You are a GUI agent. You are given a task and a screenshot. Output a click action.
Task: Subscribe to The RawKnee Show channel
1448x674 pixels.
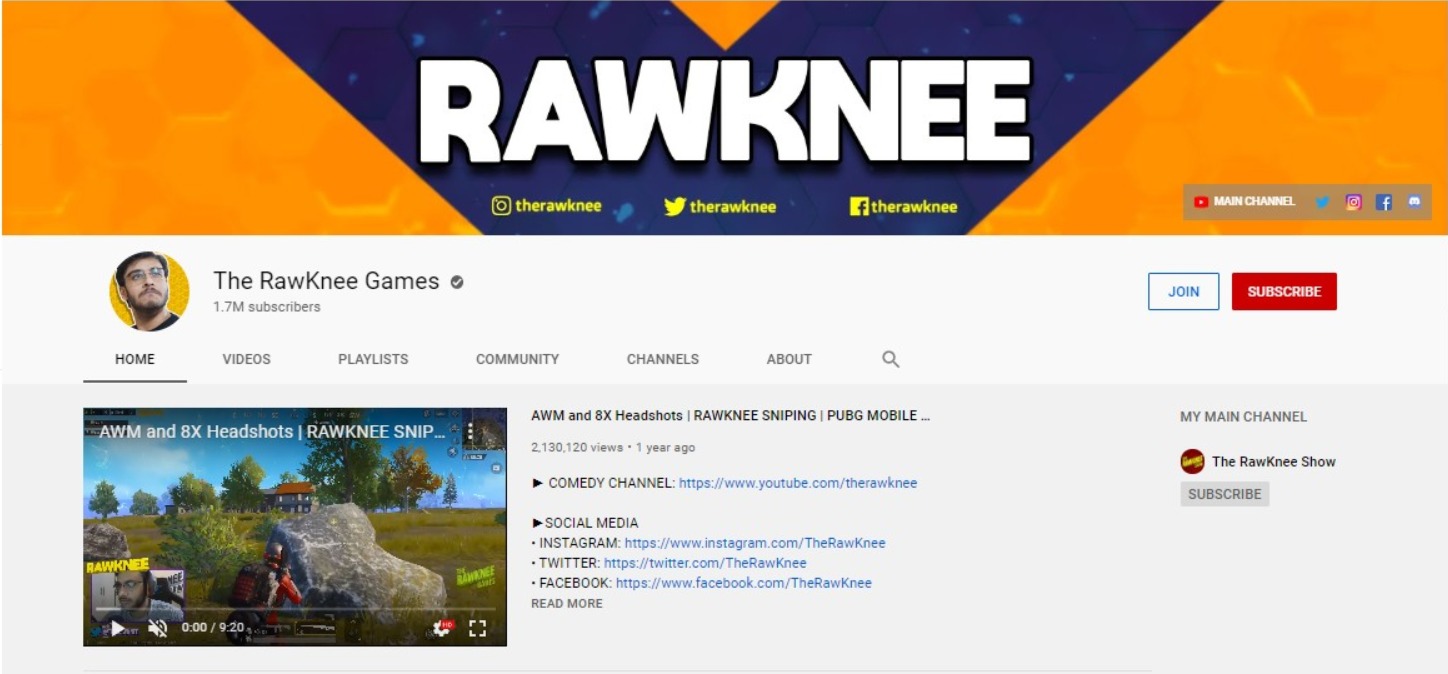1224,494
